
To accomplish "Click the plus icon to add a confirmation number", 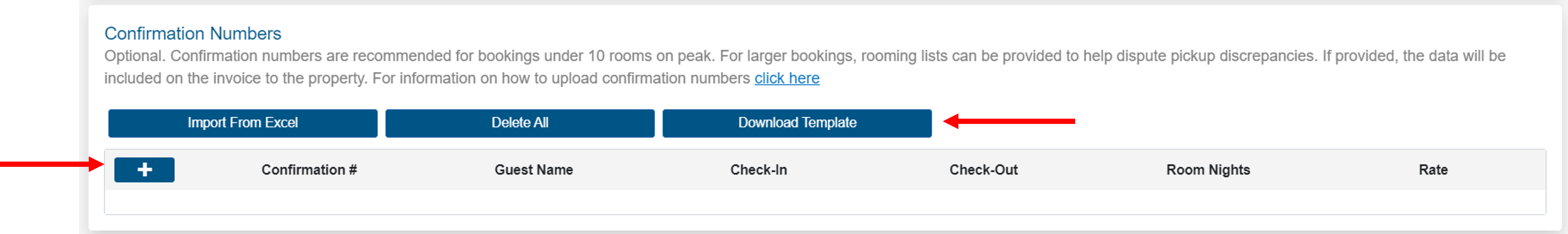I will coord(144,169).
